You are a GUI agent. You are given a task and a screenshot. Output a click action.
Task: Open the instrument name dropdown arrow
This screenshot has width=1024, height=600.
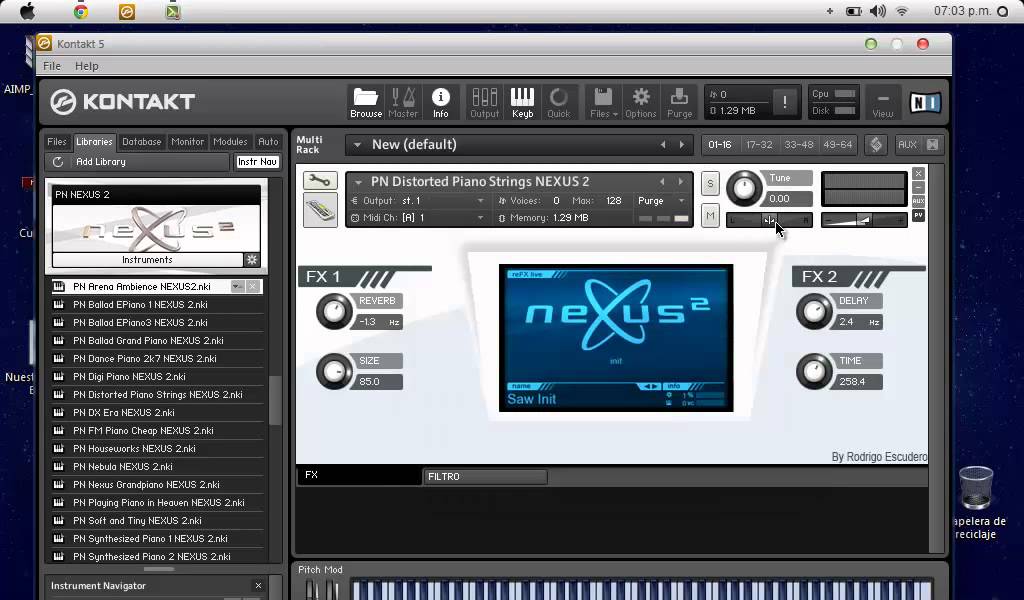click(x=358, y=182)
